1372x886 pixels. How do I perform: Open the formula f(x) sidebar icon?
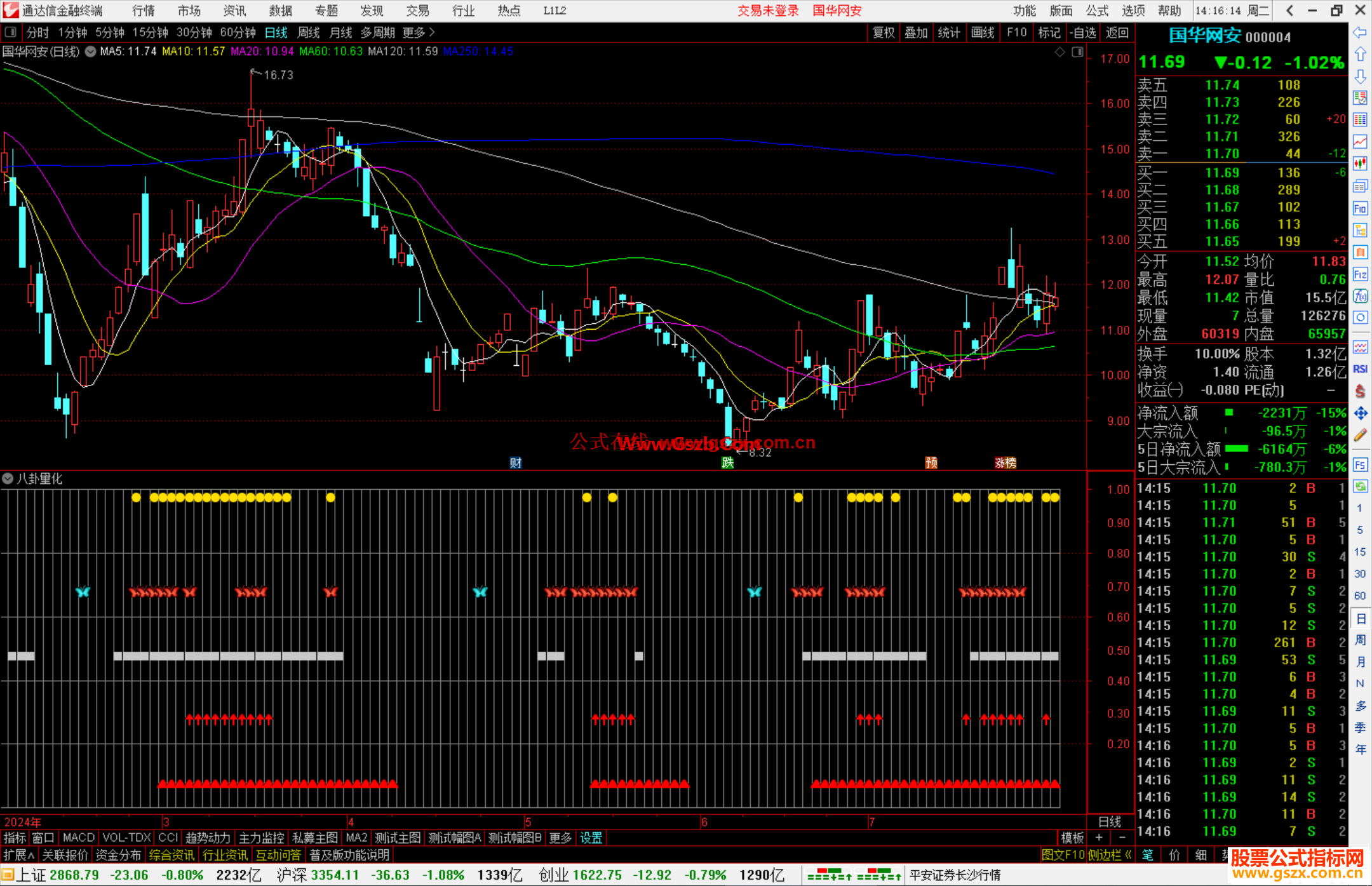click(x=1360, y=296)
